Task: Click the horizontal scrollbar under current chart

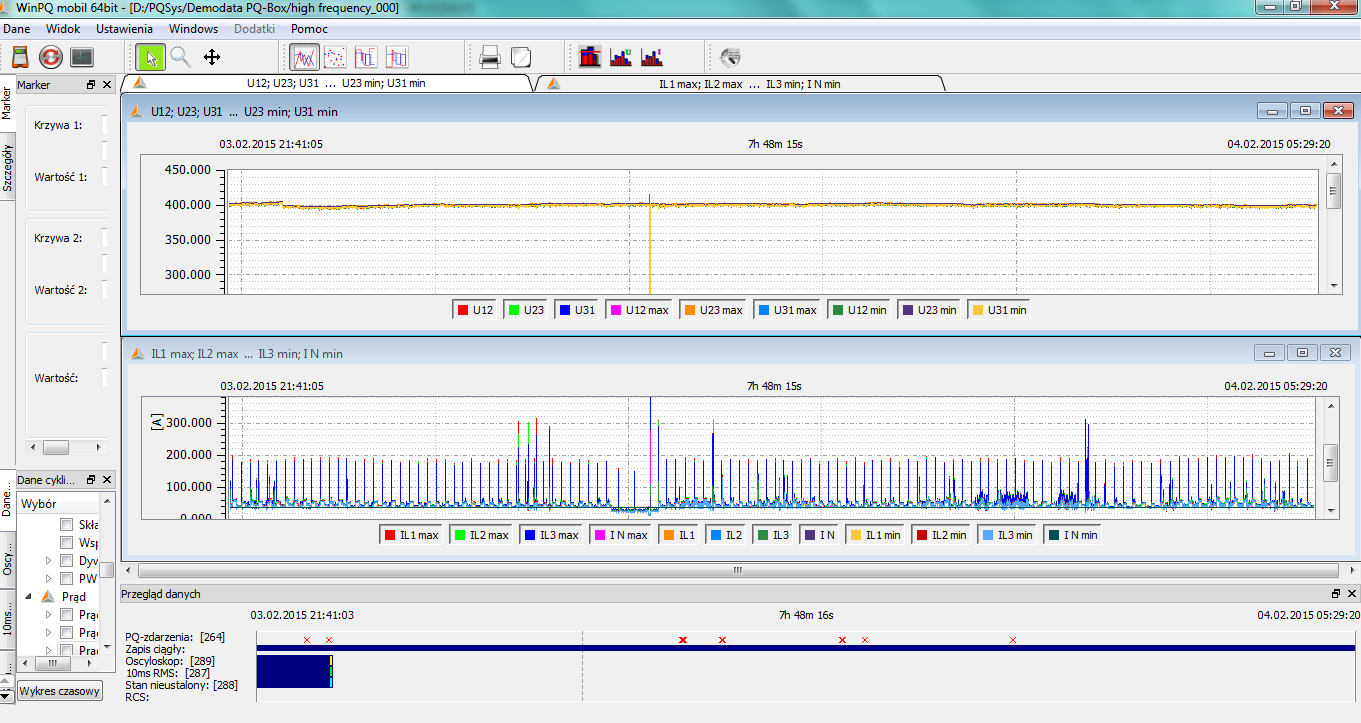Action: pos(737,571)
